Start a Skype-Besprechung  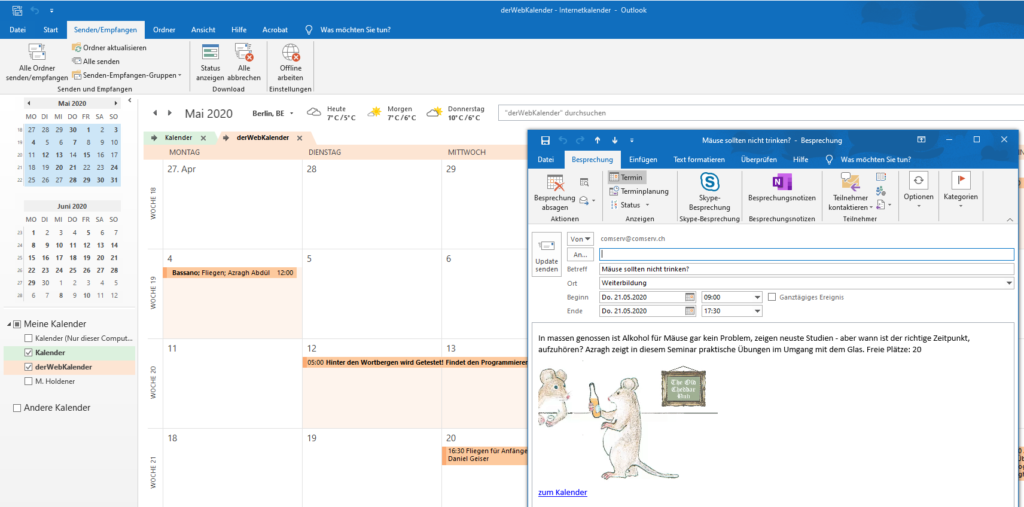click(709, 190)
